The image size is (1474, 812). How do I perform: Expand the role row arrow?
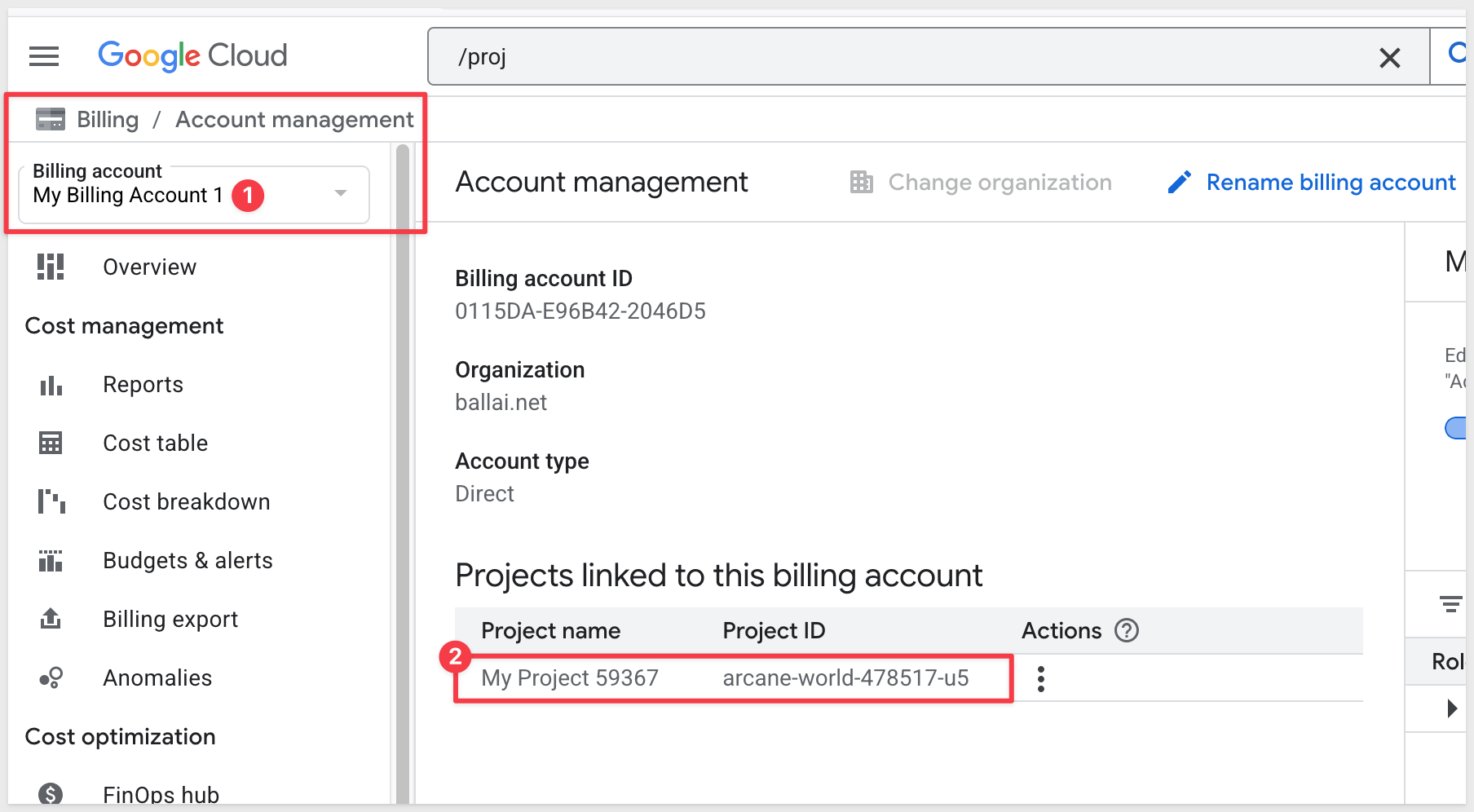coord(1451,708)
